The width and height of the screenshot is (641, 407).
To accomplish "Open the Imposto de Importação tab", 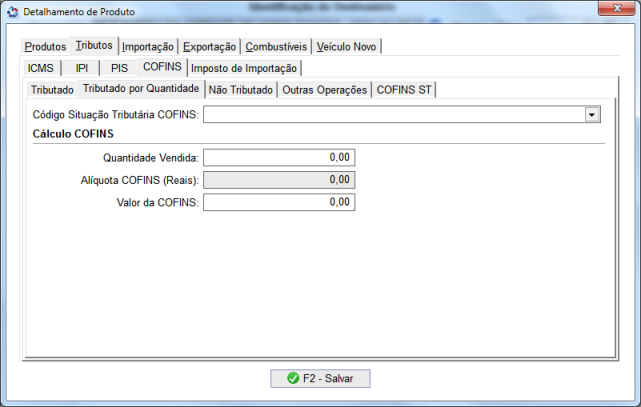I will [244, 68].
